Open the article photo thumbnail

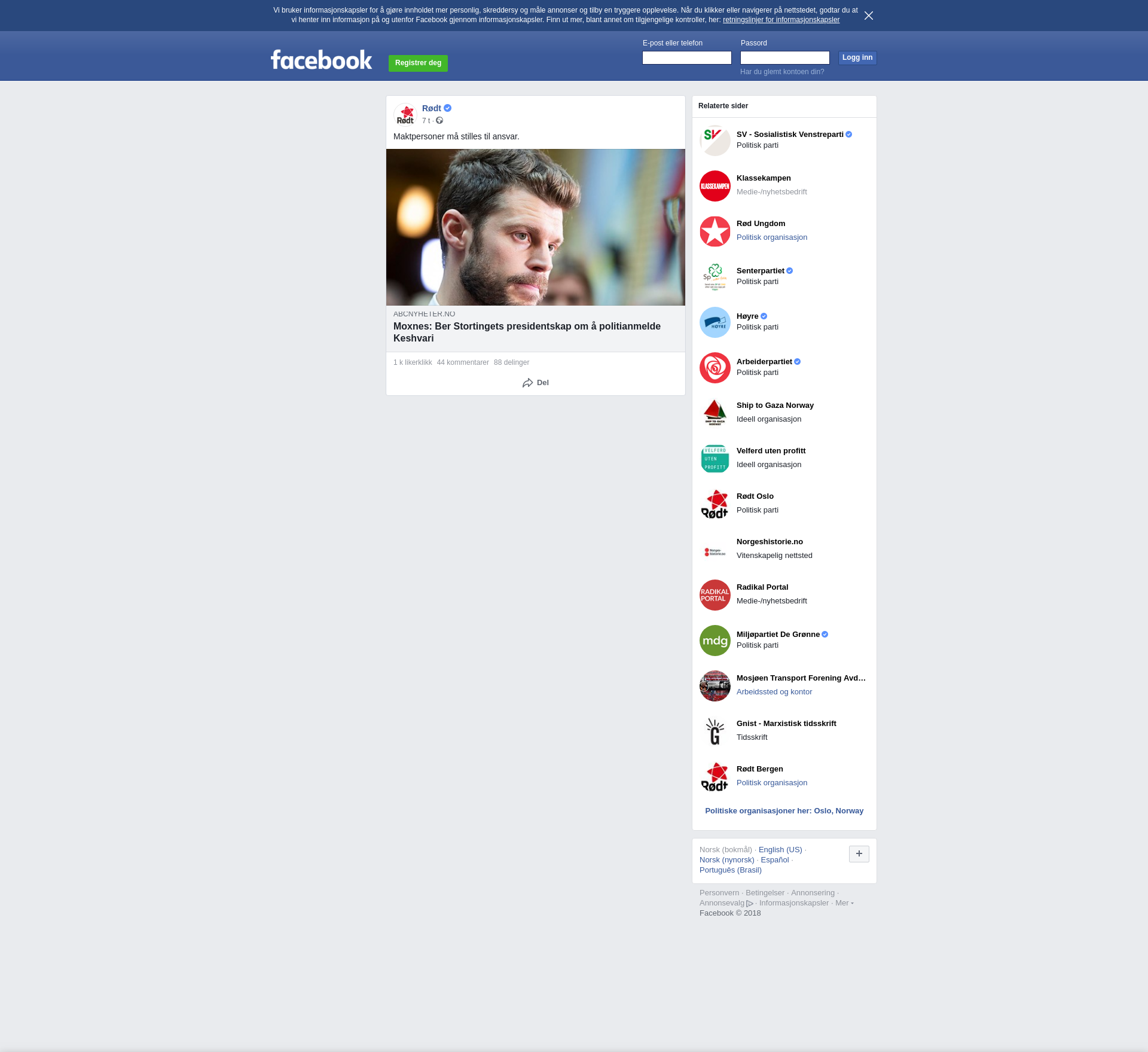(536, 227)
